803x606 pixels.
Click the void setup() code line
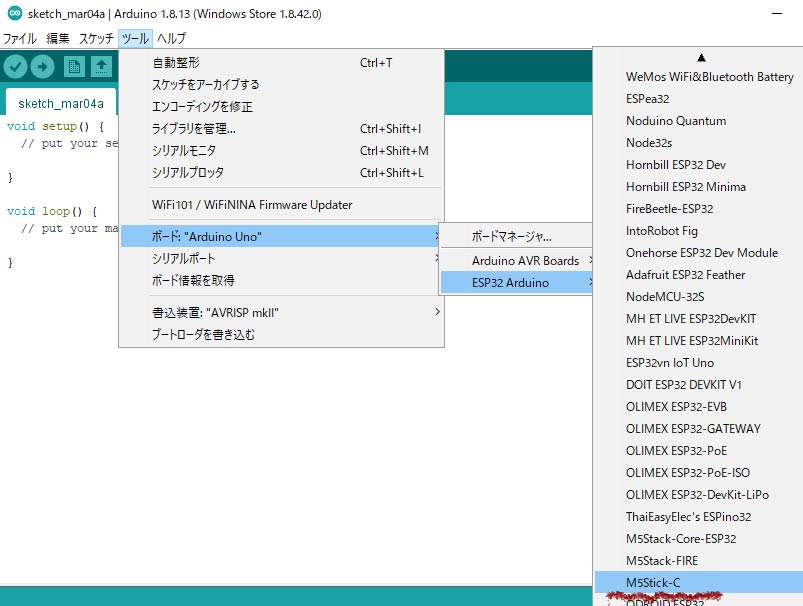click(55, 126)
